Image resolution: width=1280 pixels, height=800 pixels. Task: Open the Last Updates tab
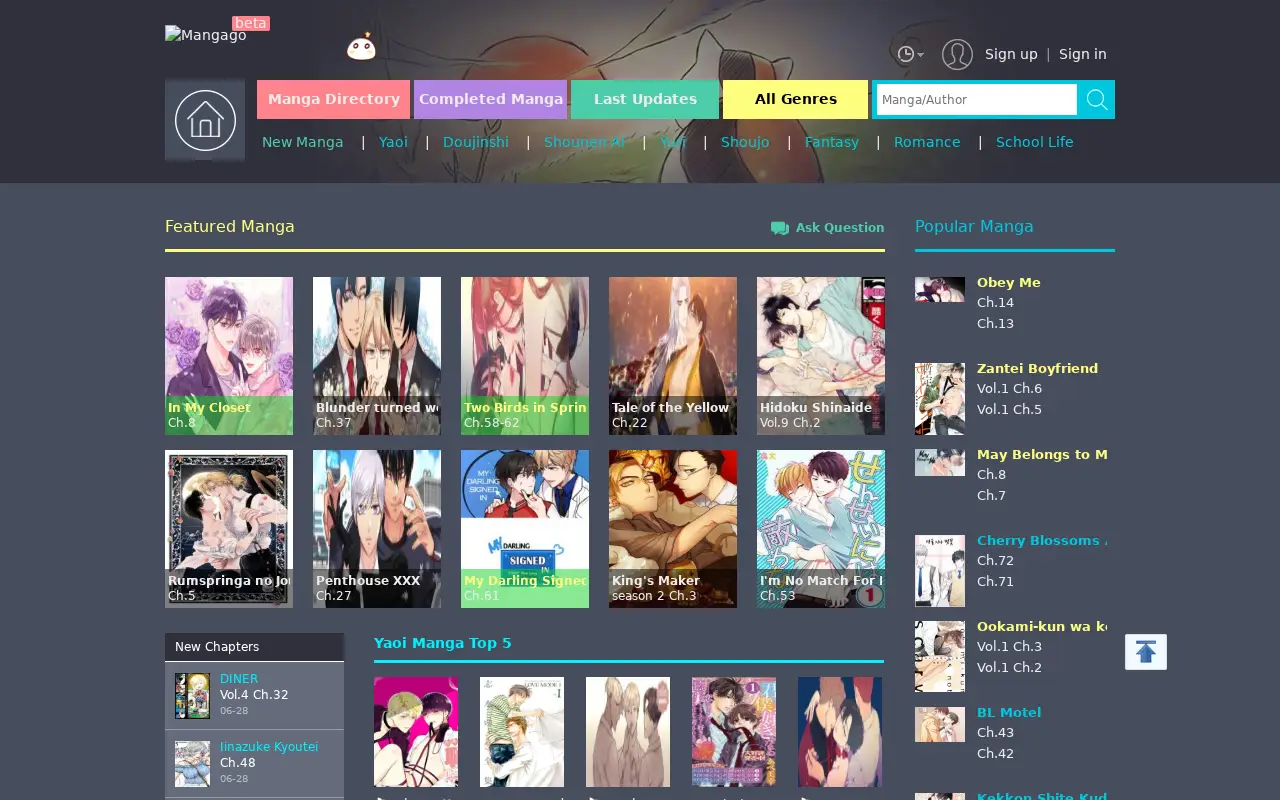645,99
